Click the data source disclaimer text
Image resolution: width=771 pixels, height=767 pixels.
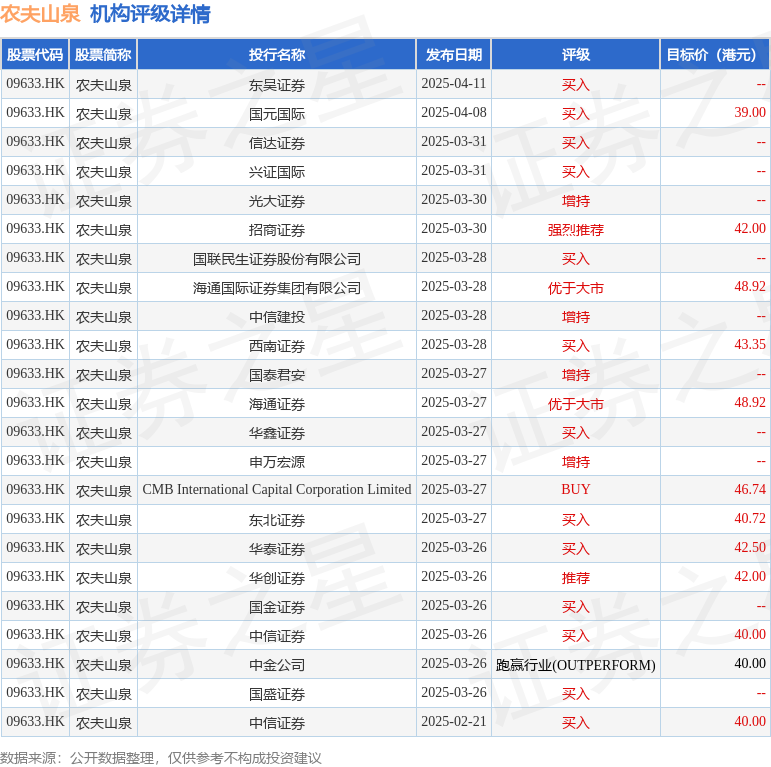pos(161,758)
